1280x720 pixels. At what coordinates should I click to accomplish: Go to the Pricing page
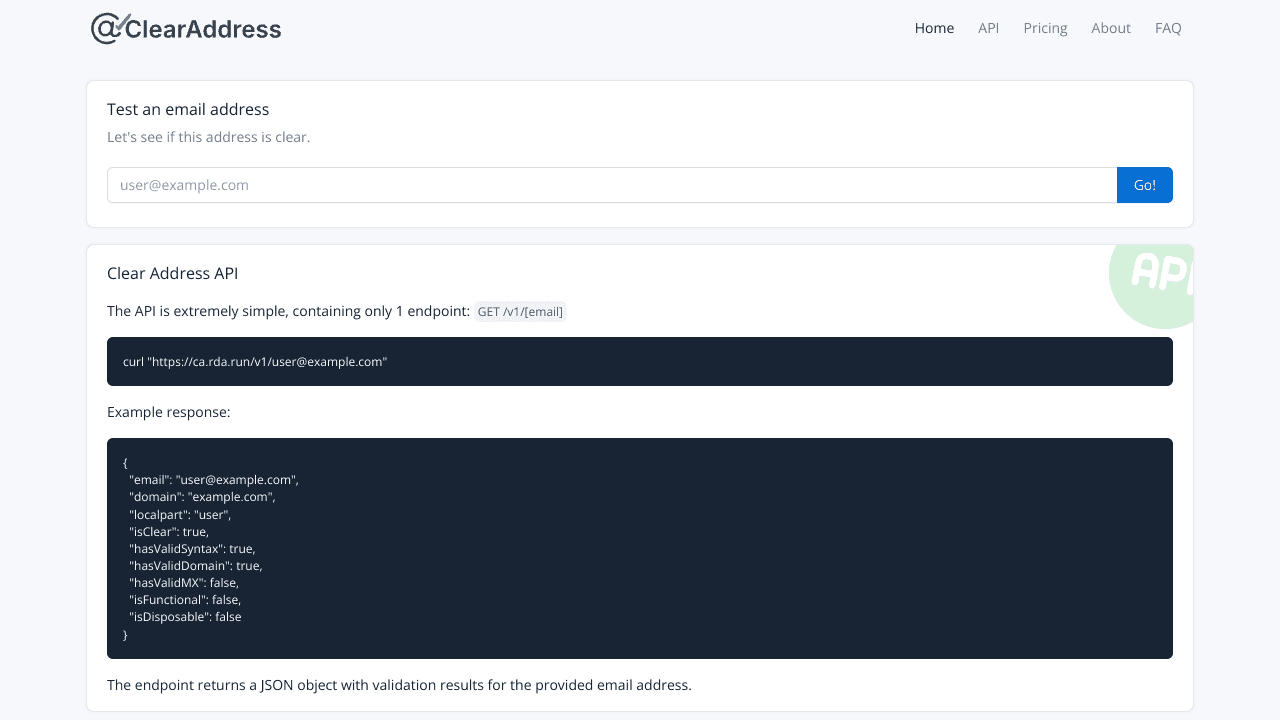coord(1045,28)
